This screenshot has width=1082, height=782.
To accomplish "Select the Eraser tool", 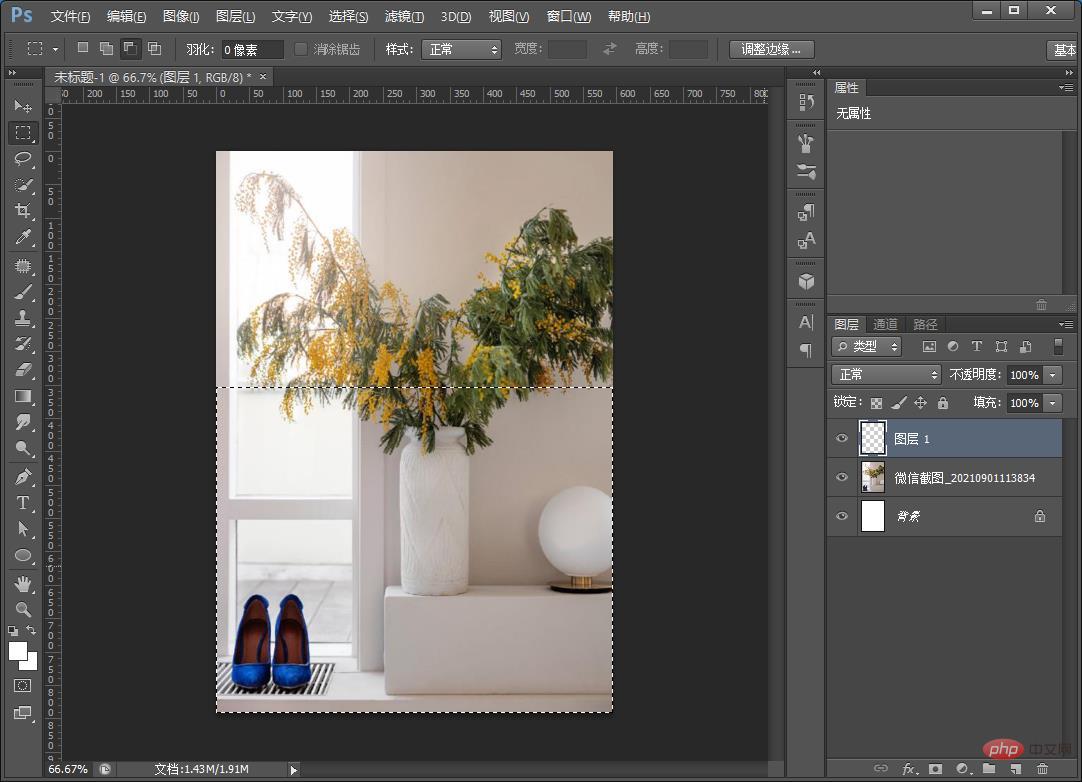I will 23,370.
